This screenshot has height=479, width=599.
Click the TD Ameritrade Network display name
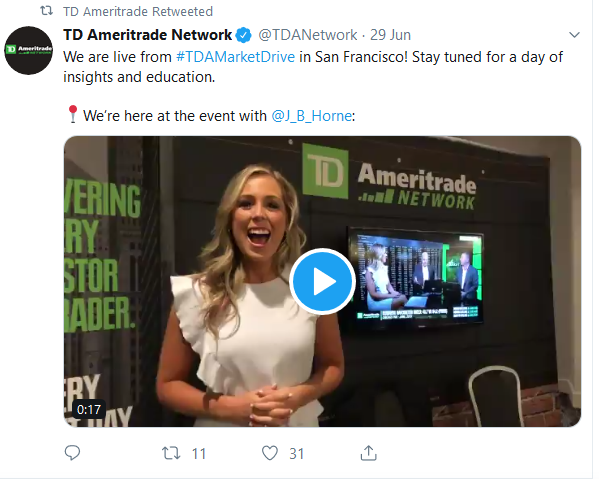coord(147,35)
